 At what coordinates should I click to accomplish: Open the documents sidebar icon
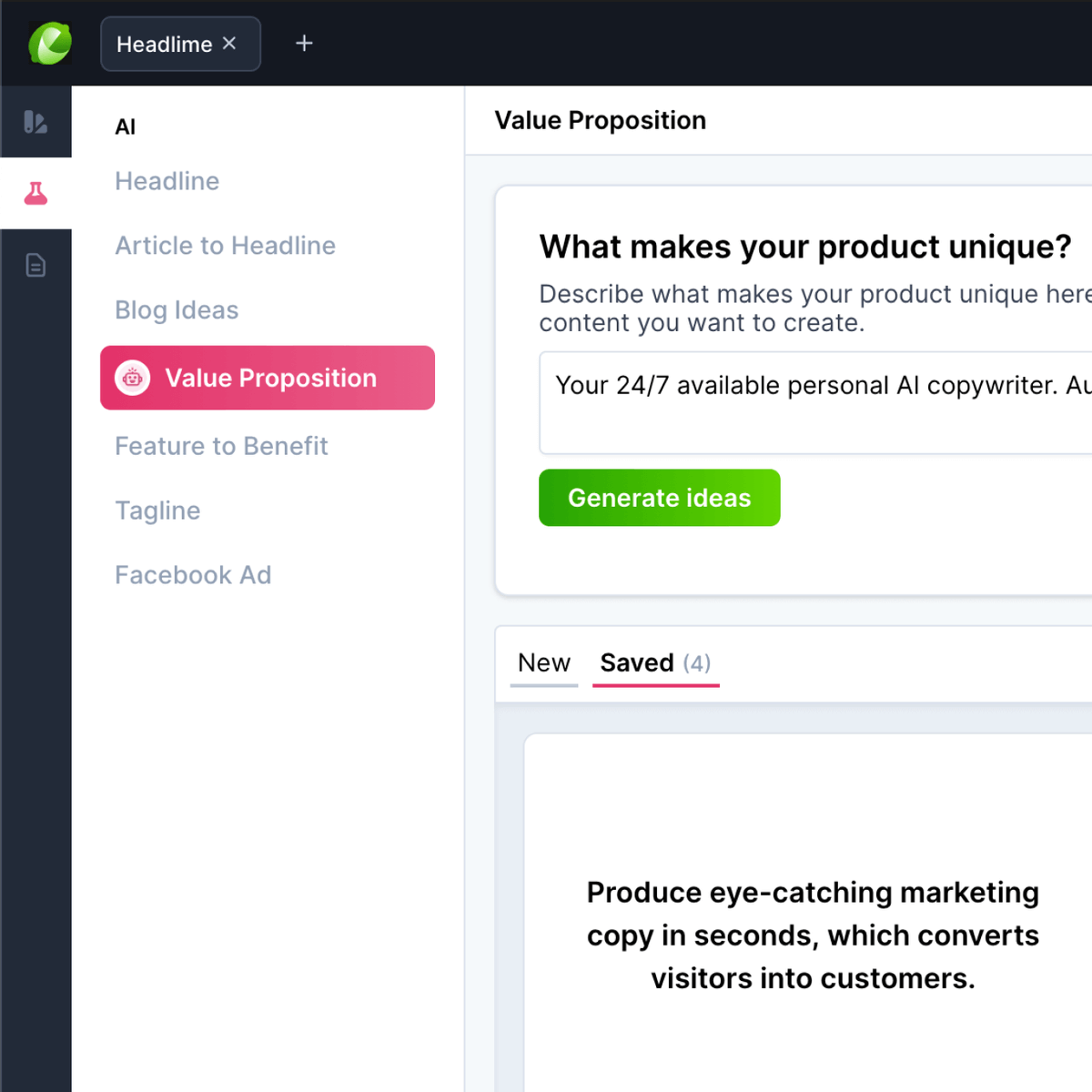click(35, 265)
